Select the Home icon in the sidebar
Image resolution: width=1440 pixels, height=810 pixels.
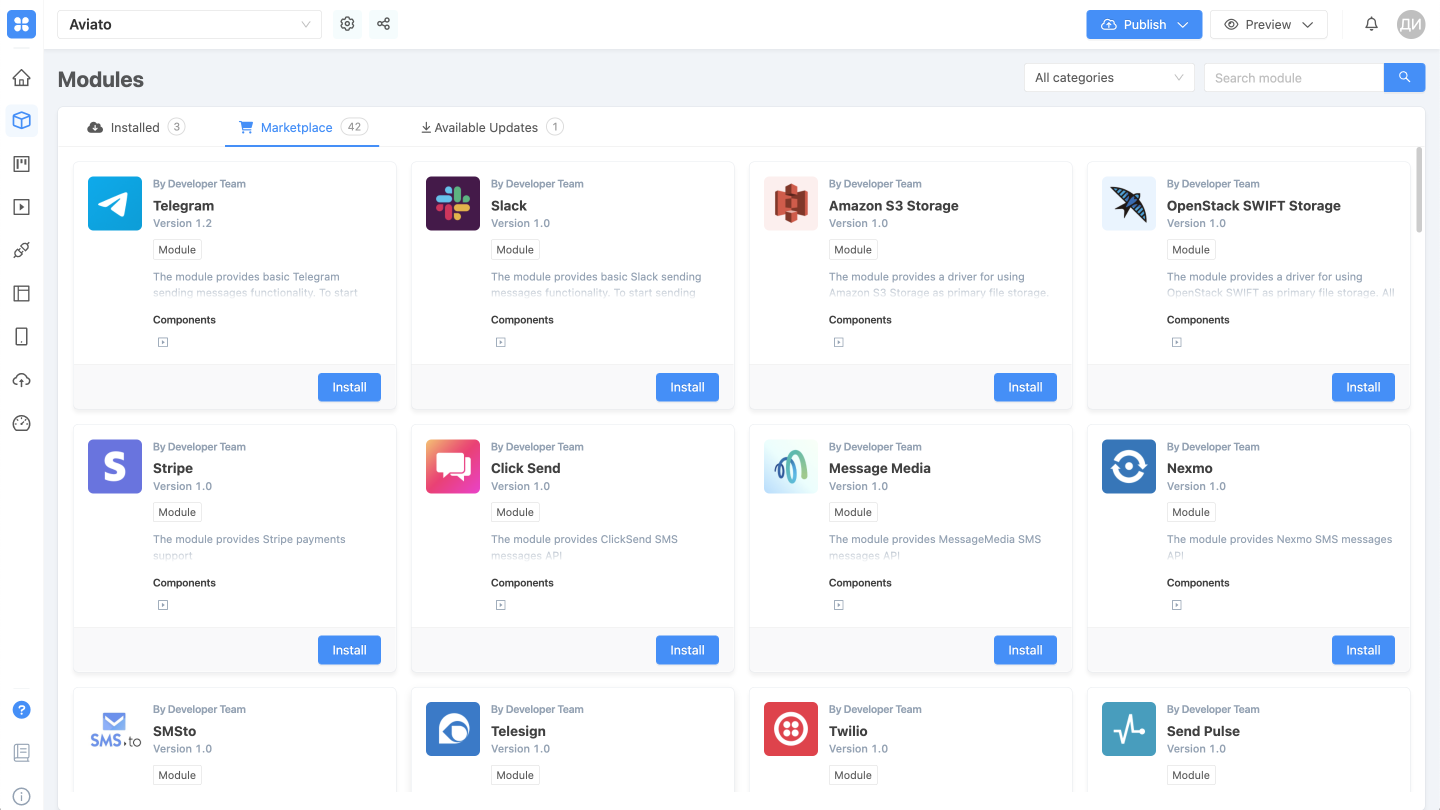point(21,77)
